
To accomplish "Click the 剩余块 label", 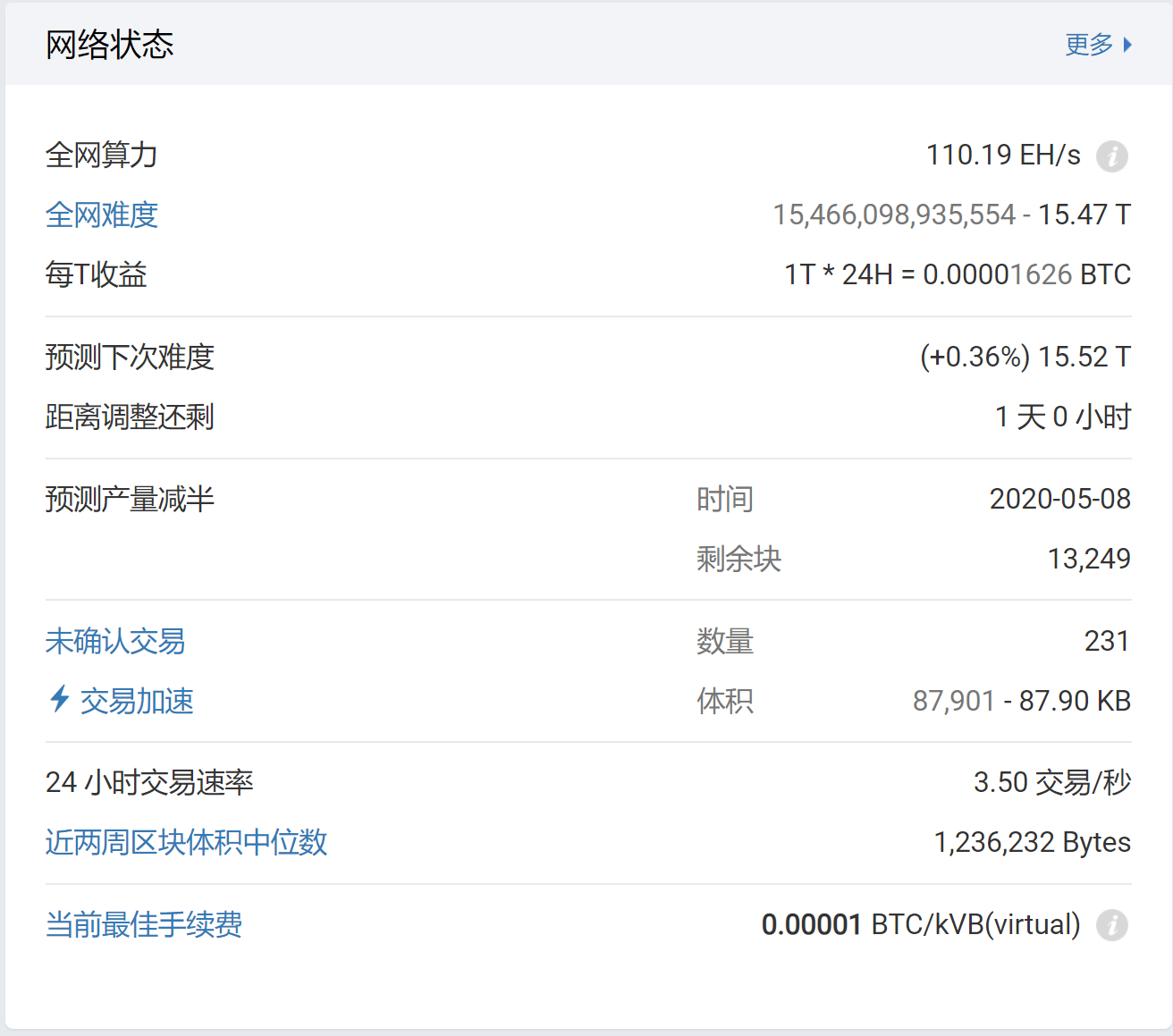I will coord(739,559).
